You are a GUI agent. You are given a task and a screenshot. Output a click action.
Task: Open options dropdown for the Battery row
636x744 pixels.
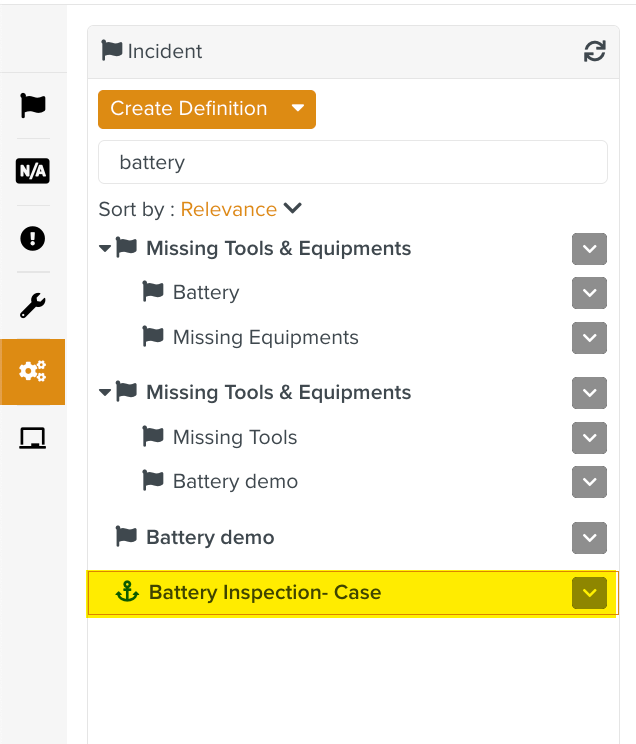pos(589,292)
